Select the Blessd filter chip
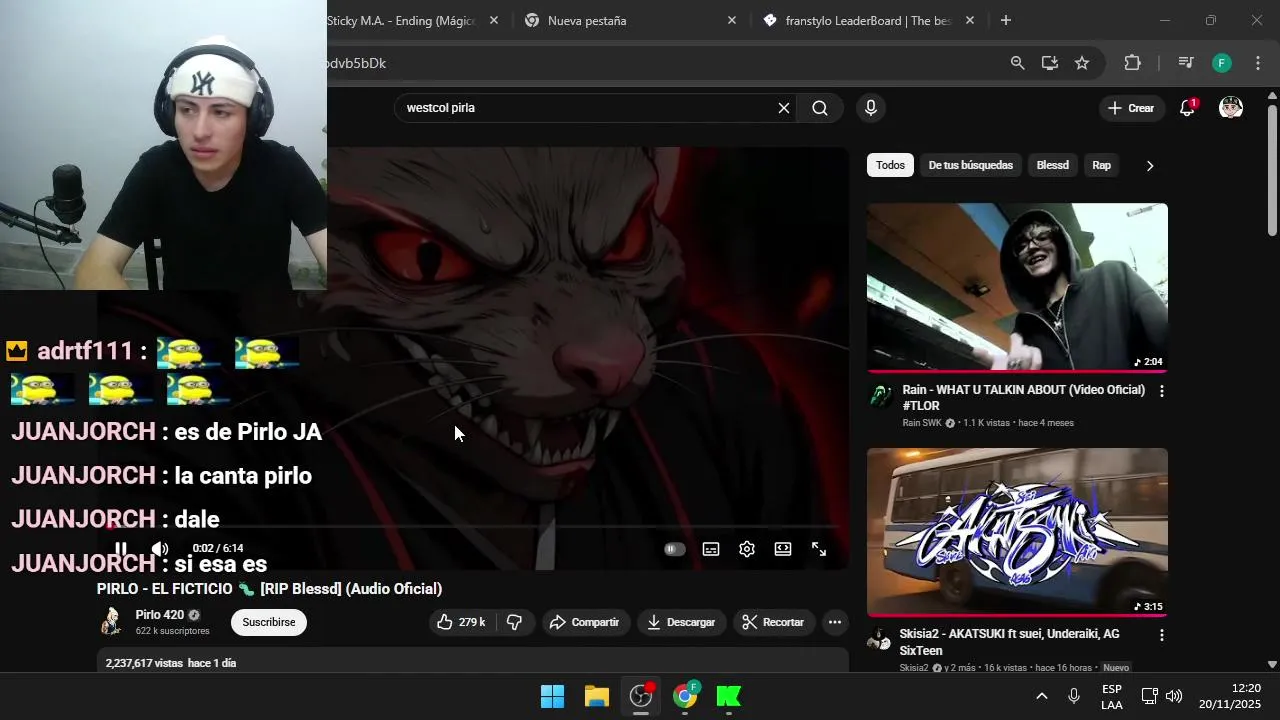The height and width of the screenshot is (720, 1280). [x=1052, y=165]
